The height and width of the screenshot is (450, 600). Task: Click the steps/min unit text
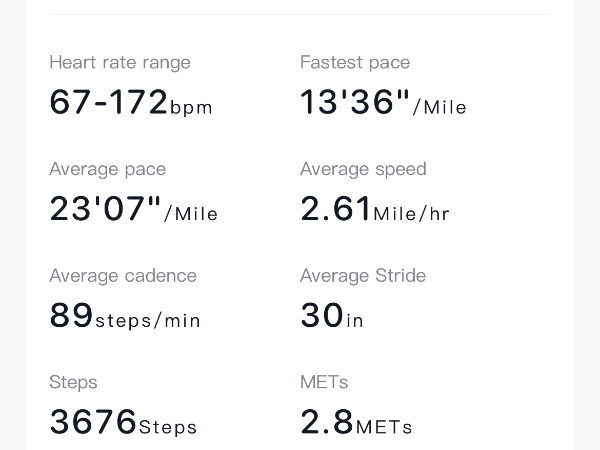(148, 321)
